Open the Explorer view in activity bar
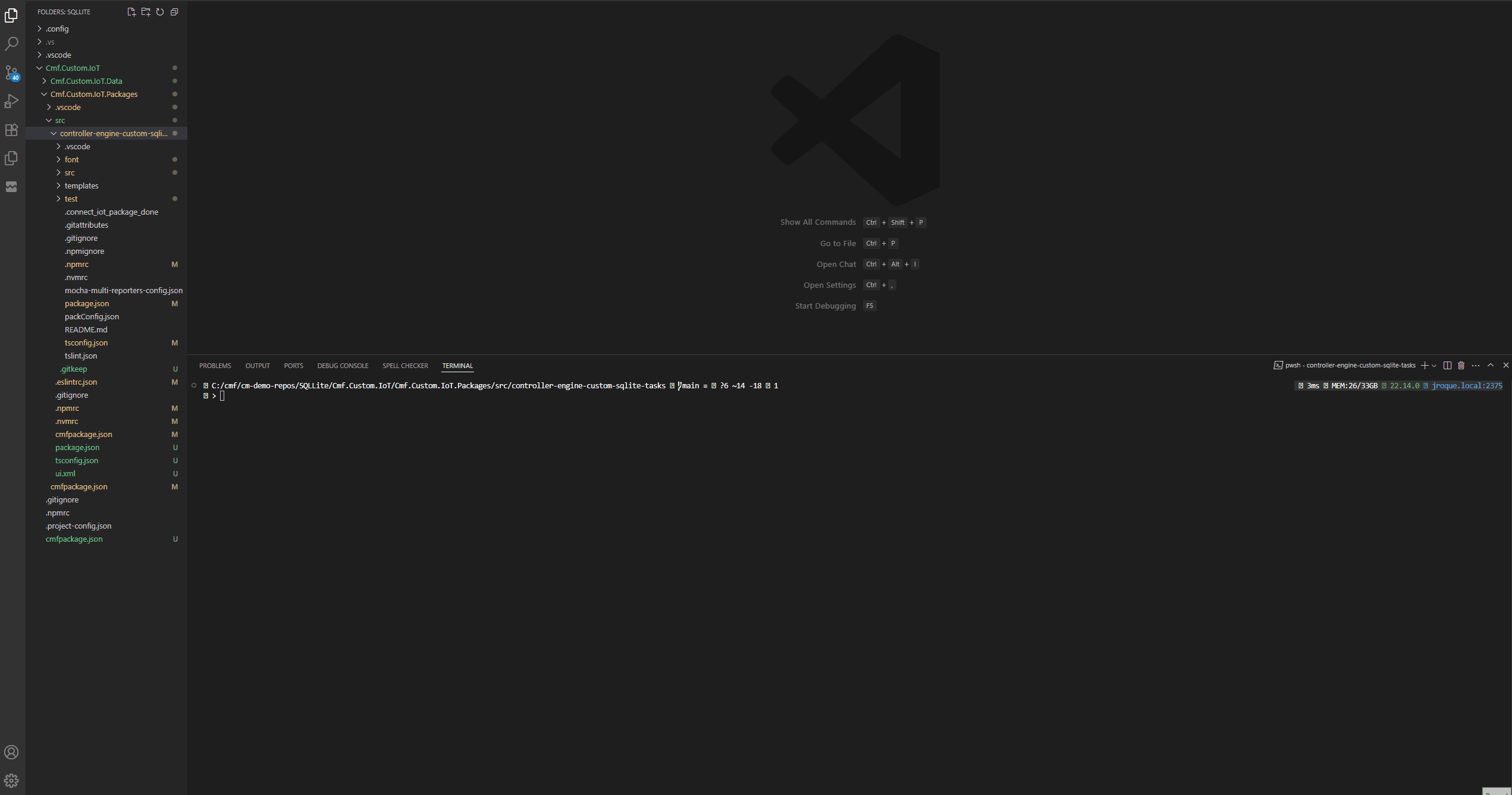The height and width of the screenshot is (795, 1512). click(x=11, y=15)
